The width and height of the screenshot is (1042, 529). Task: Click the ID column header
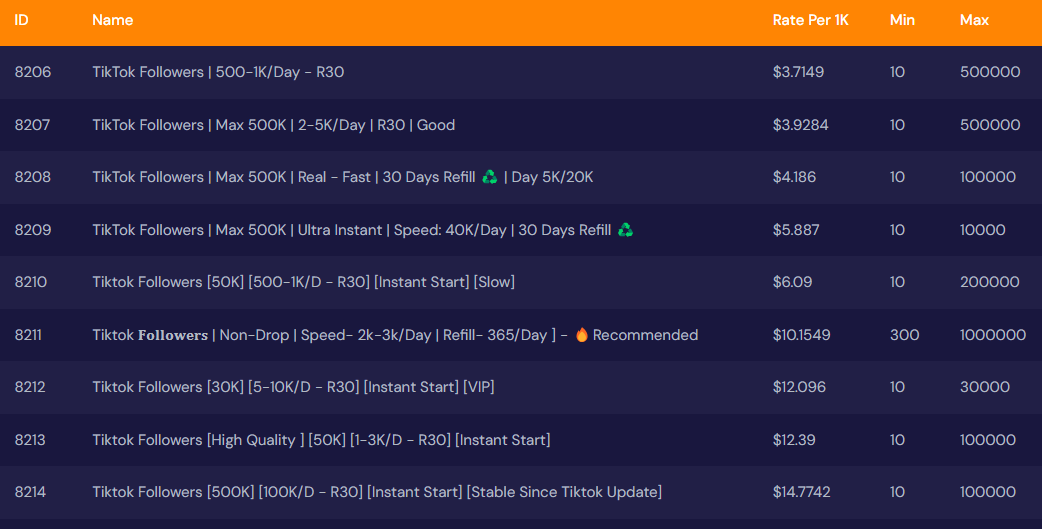pos(21,20)
